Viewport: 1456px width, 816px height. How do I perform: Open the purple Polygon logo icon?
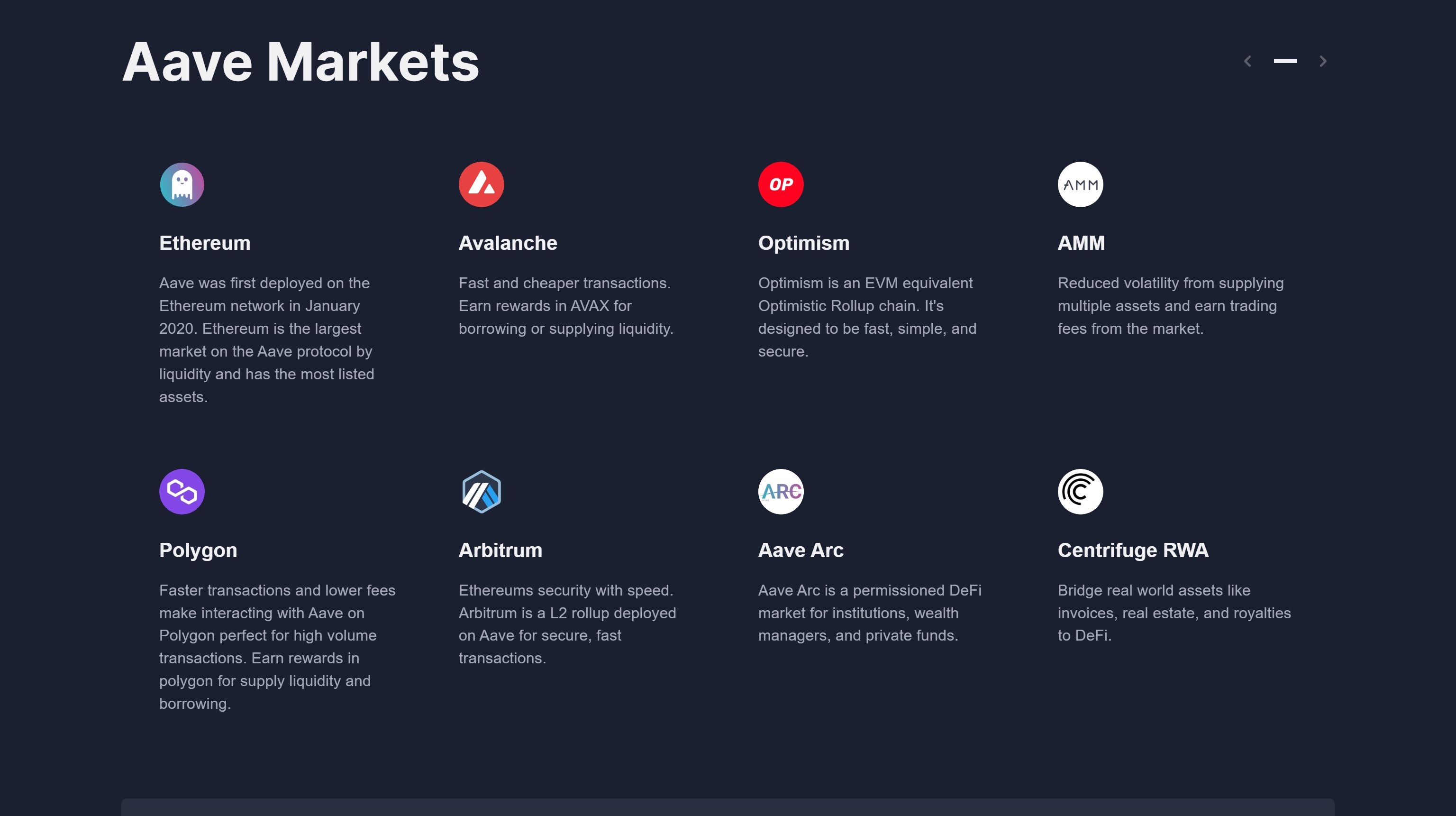point(182,491)
